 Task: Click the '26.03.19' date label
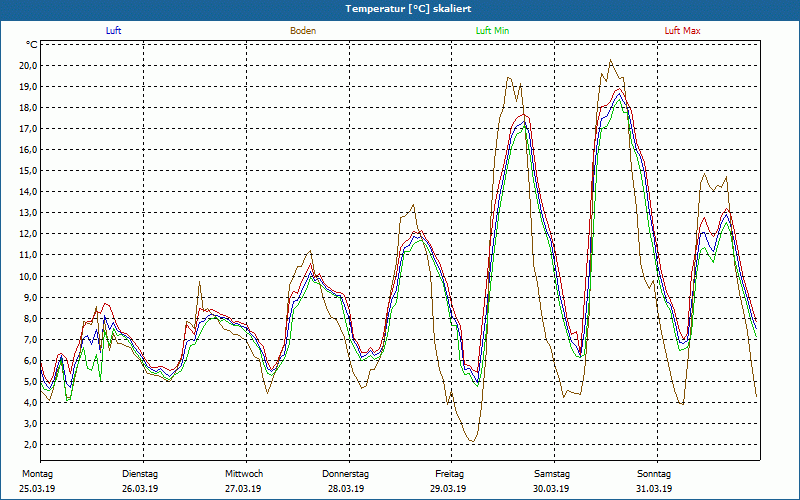[140, 489]
